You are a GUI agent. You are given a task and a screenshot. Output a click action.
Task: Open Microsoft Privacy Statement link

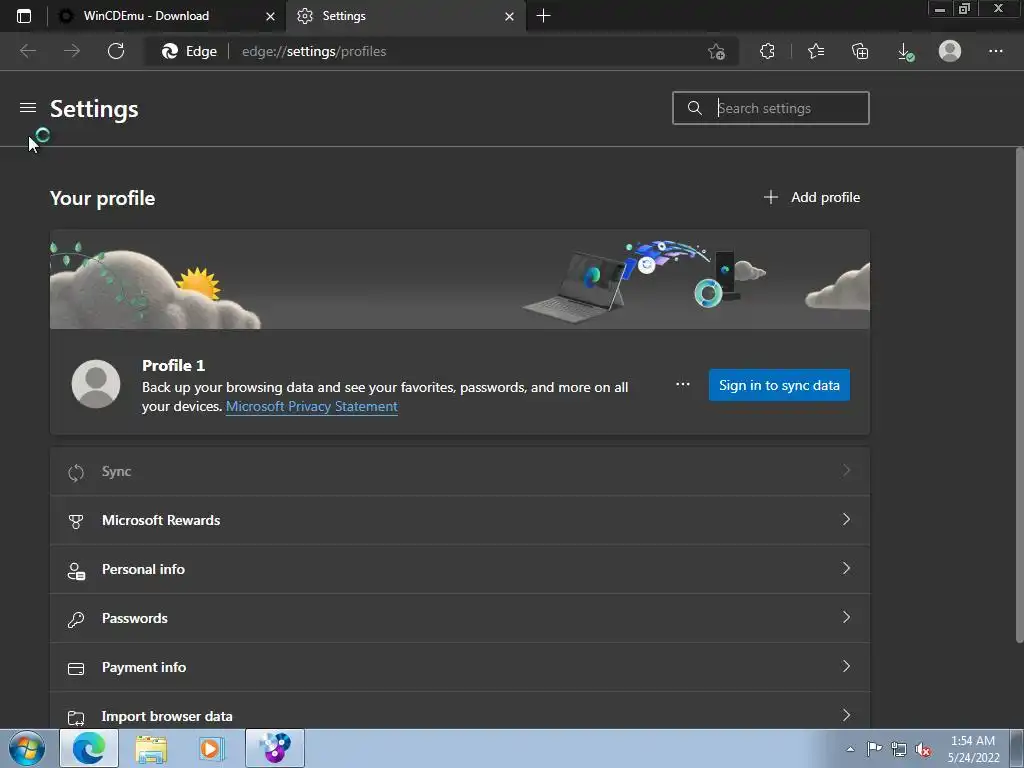pyautogui.click(x=312, y=406)
